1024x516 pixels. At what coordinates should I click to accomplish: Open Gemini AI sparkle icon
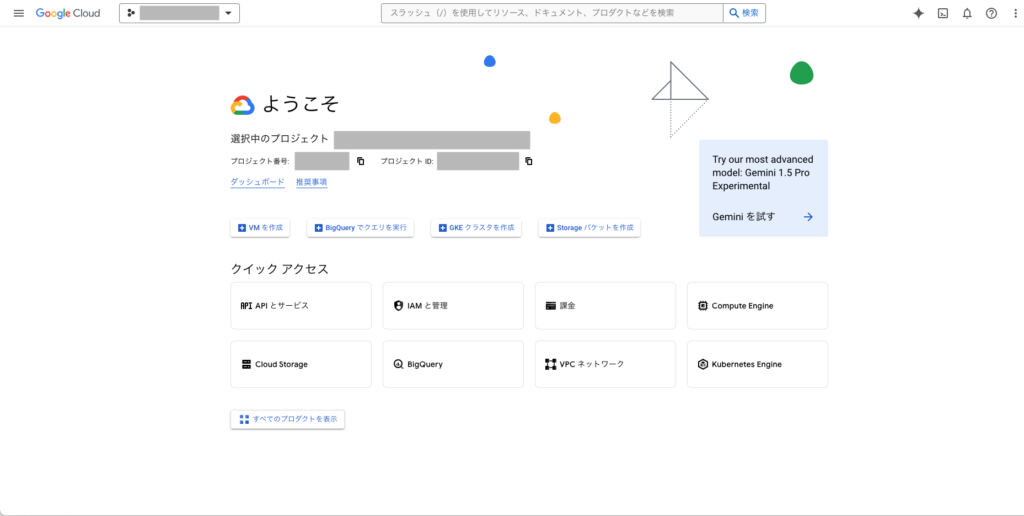pyautogui.click(x=918, y=13)
